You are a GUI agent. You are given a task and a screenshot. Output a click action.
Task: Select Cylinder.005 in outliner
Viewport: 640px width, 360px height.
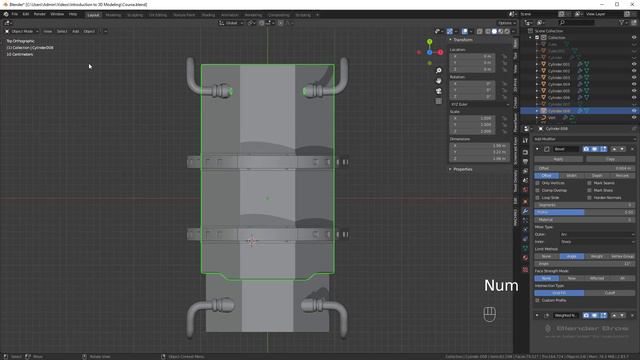(559, 91)
